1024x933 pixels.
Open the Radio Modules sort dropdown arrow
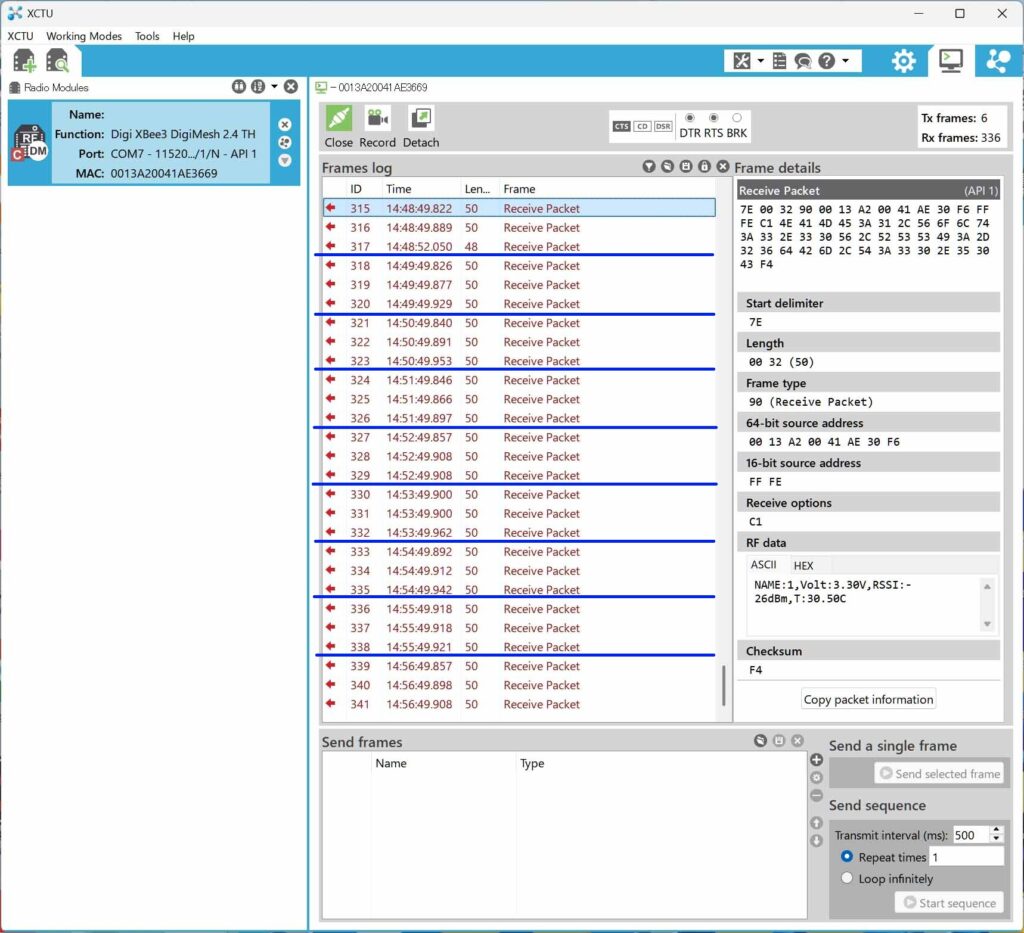coord(274,86)
